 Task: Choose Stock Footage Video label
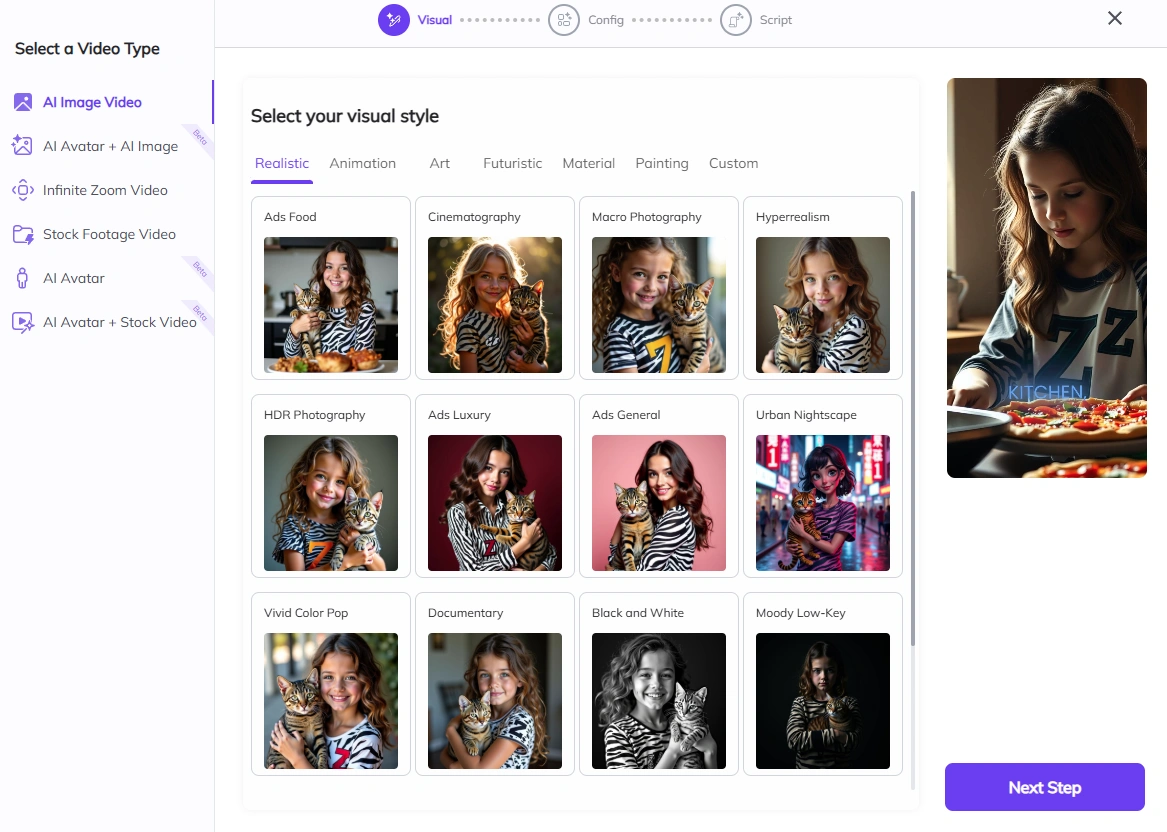tap(109, 234)
